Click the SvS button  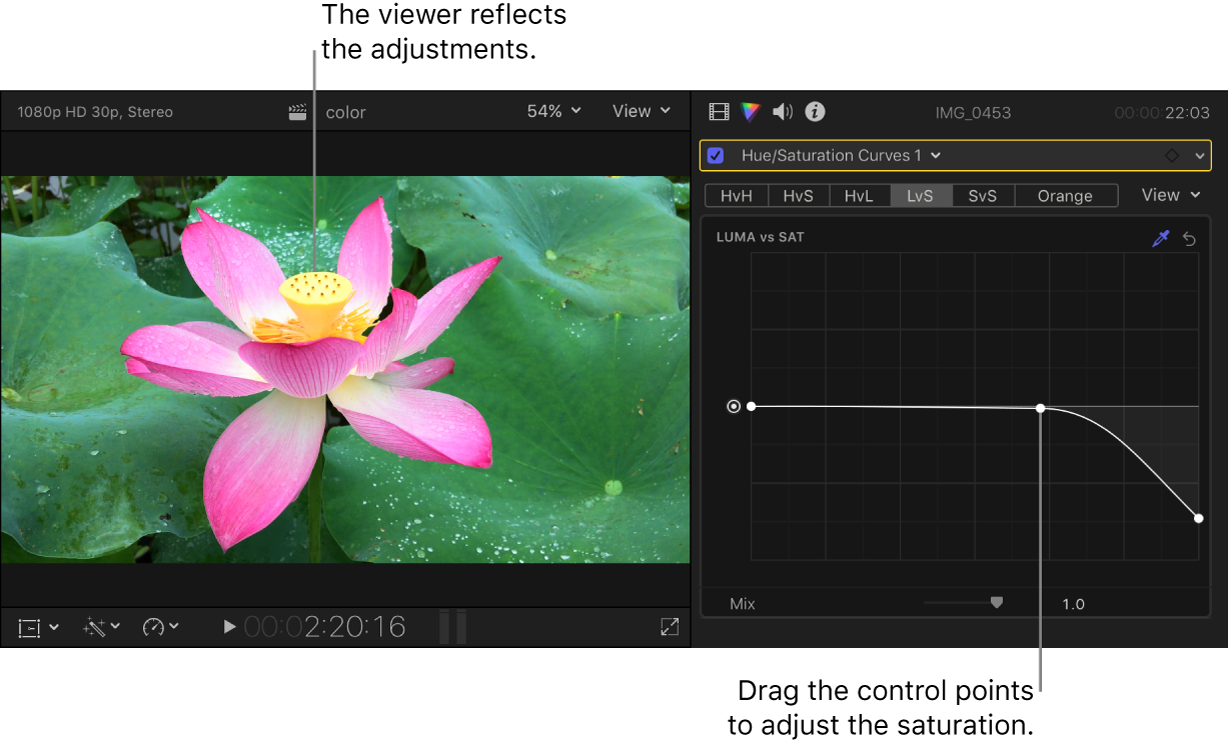[982, 195]
